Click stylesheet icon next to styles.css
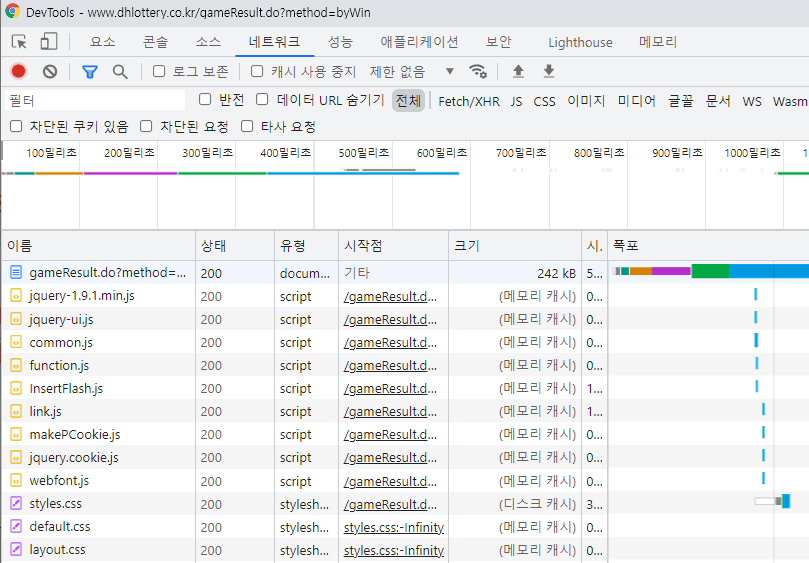This screenshot has height=563, width=809. (16, 503)
